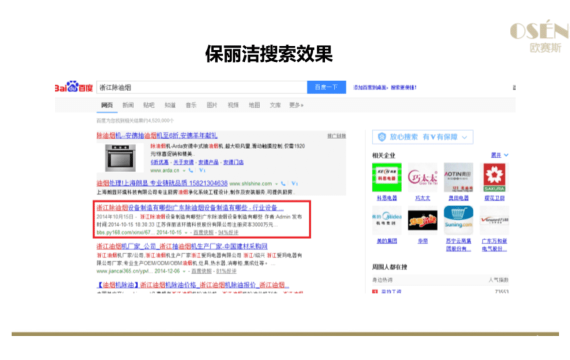Click the 相关企业 section heading
570x360 pixels.
[384, 156]
